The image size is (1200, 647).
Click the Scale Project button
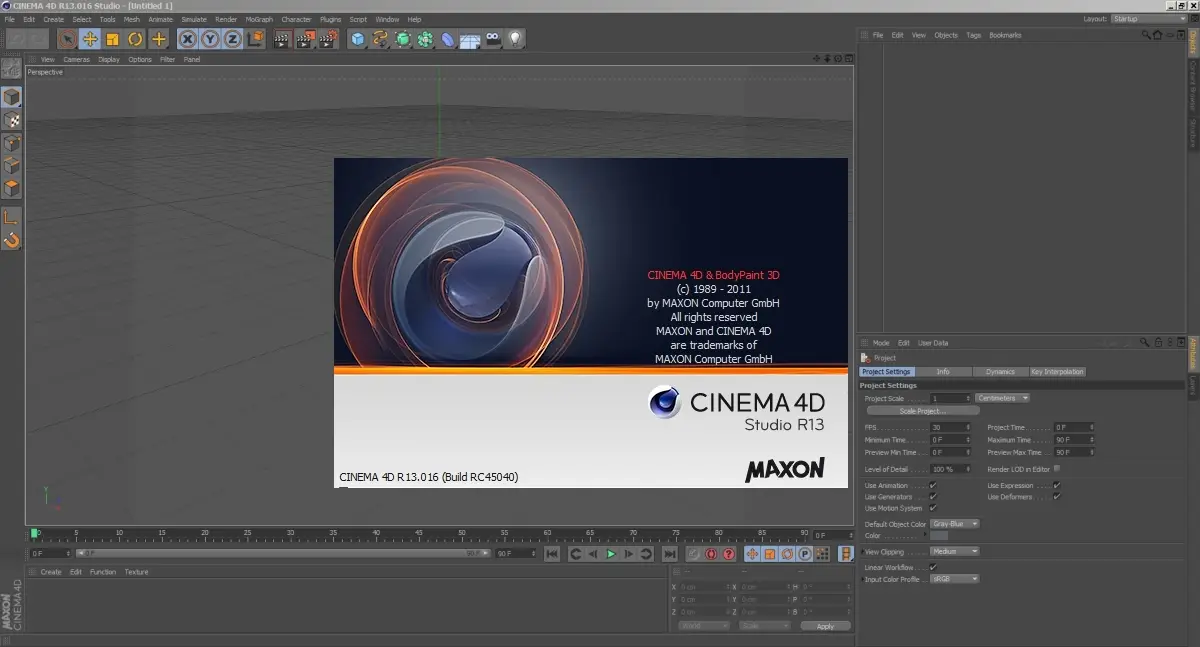923,411
